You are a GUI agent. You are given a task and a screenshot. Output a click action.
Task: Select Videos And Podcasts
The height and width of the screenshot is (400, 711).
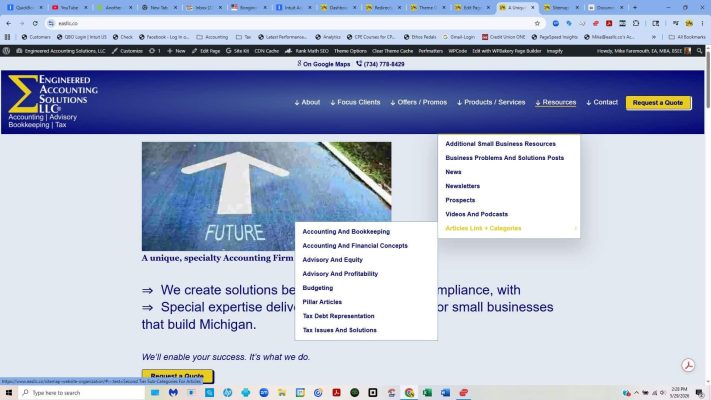click(477, 214)
